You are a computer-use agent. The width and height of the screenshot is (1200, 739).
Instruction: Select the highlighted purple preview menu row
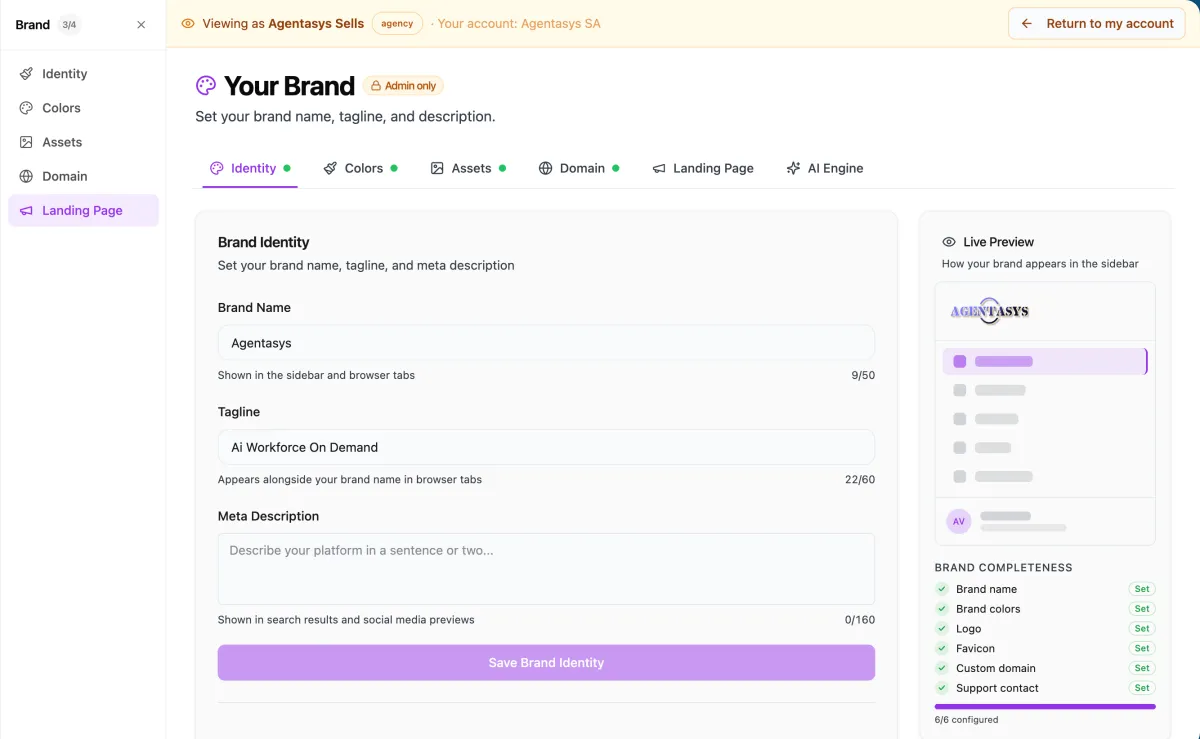tap(1045, 361)
